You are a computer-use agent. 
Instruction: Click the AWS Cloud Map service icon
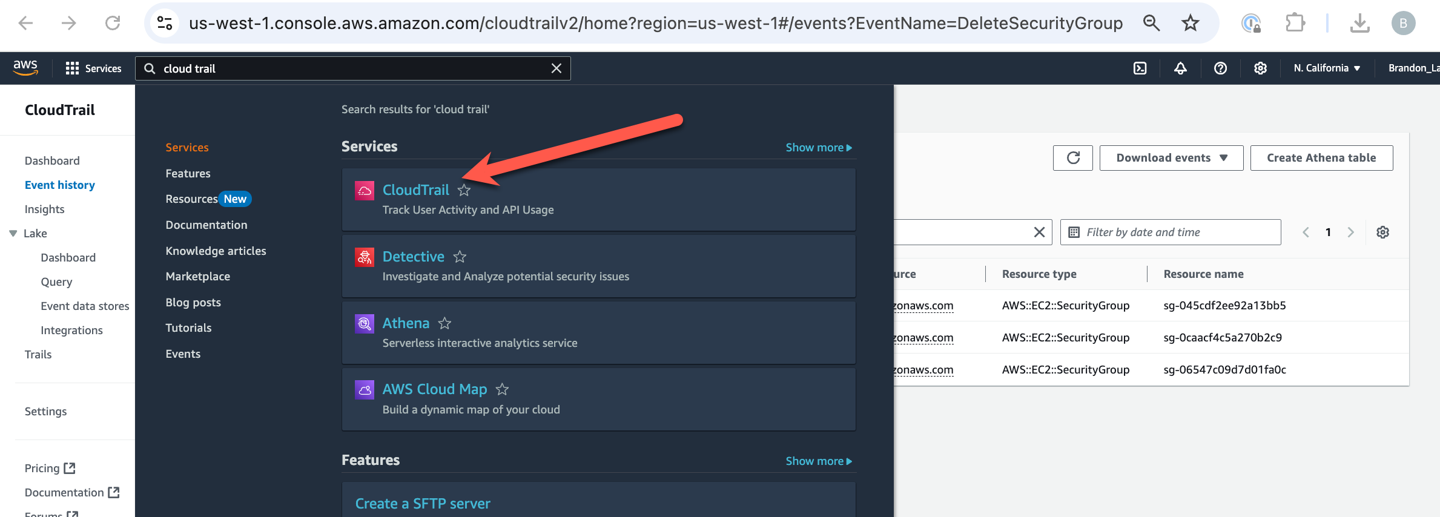point(365,389)
